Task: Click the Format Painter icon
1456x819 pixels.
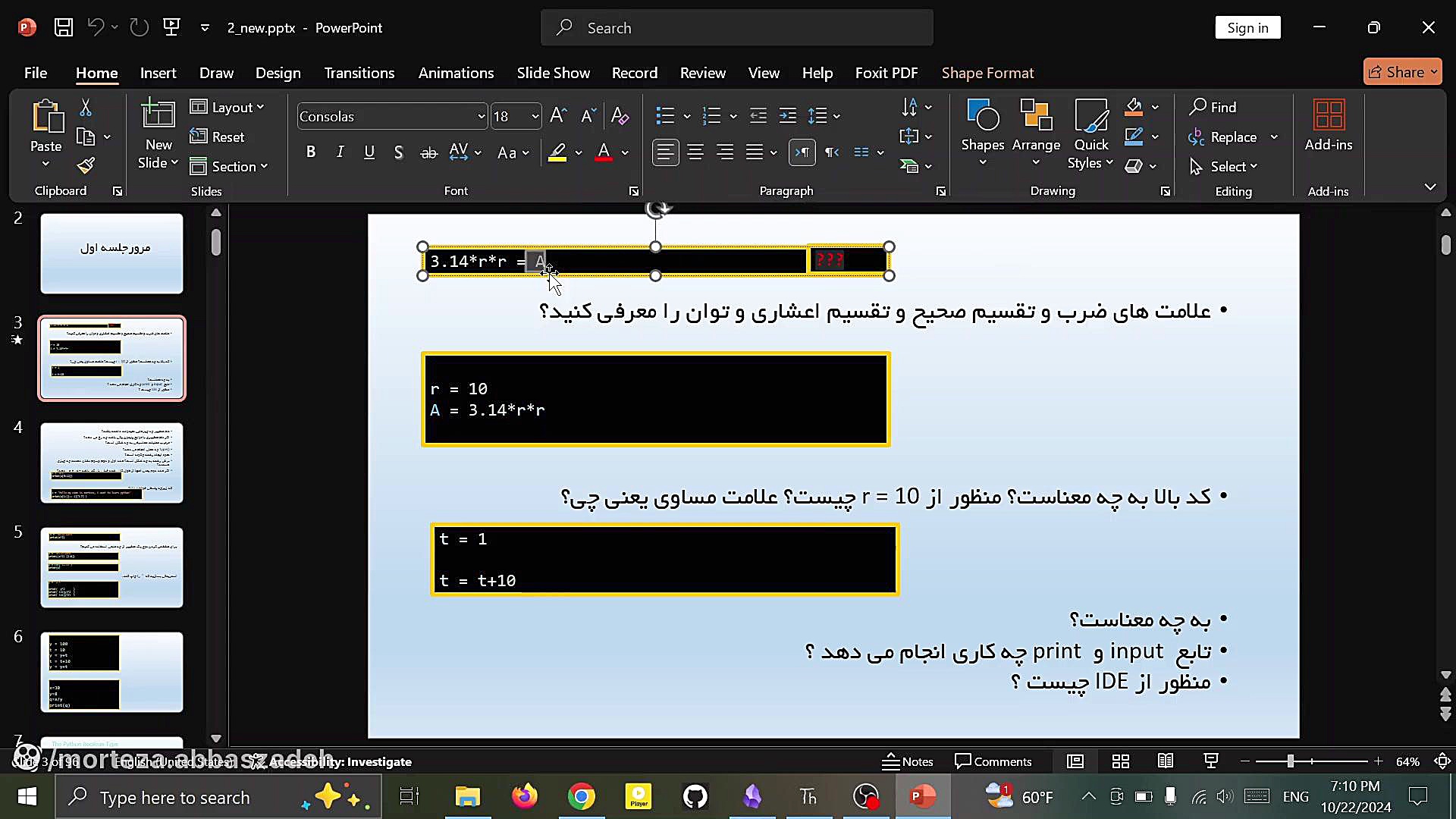Action: [86, 165]
